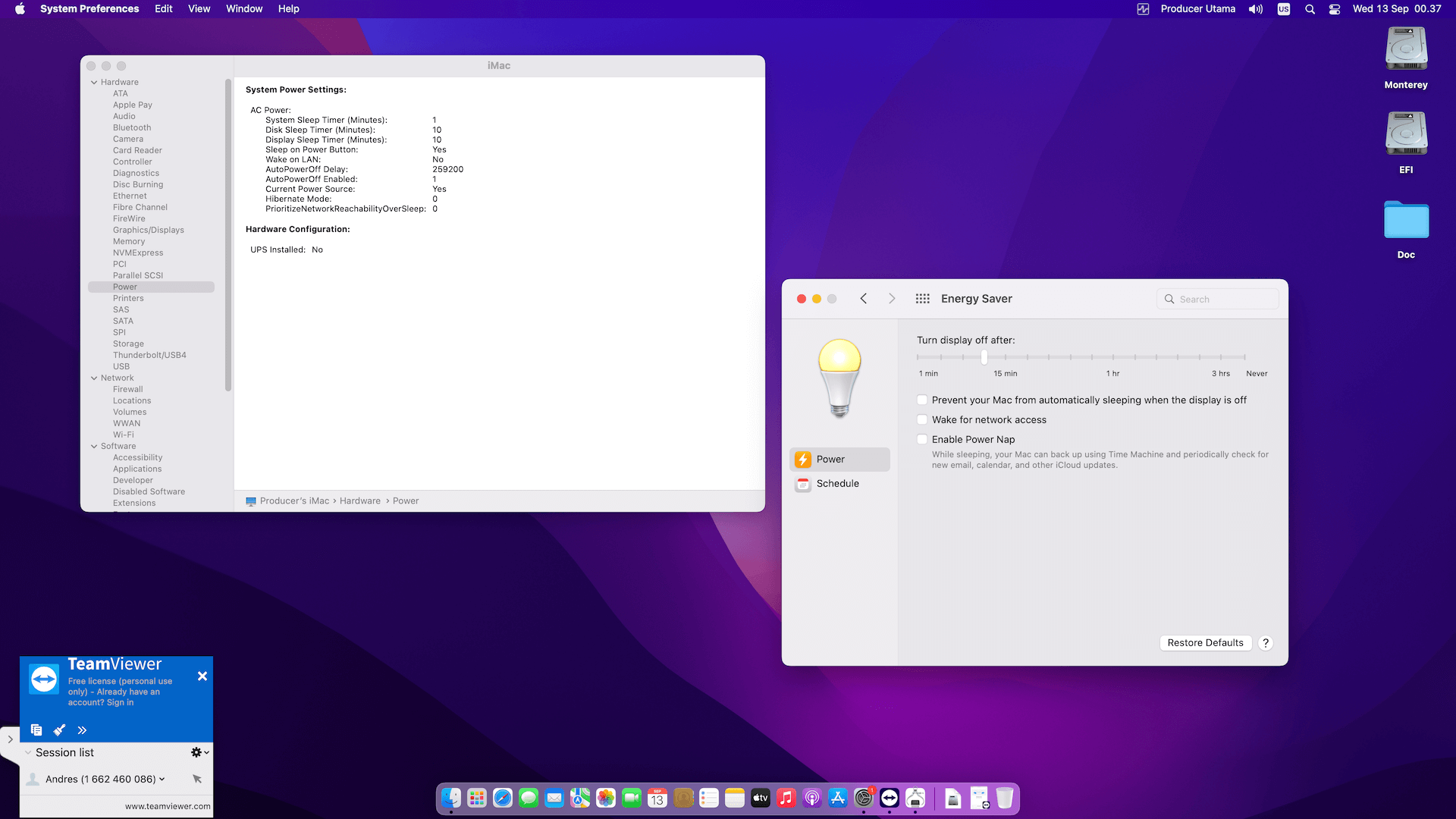
Task: Open the Window menu
Action: coord(244,9)
